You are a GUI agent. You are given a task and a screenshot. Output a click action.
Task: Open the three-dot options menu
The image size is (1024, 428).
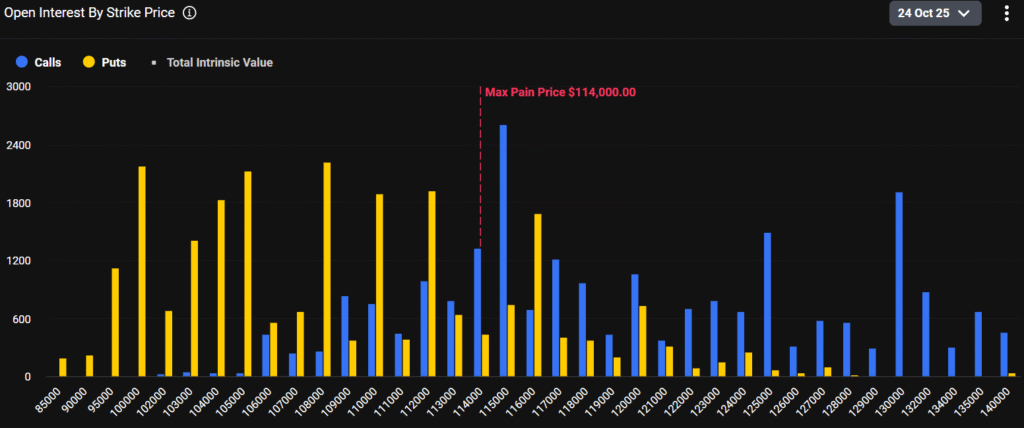(1006, 13)
